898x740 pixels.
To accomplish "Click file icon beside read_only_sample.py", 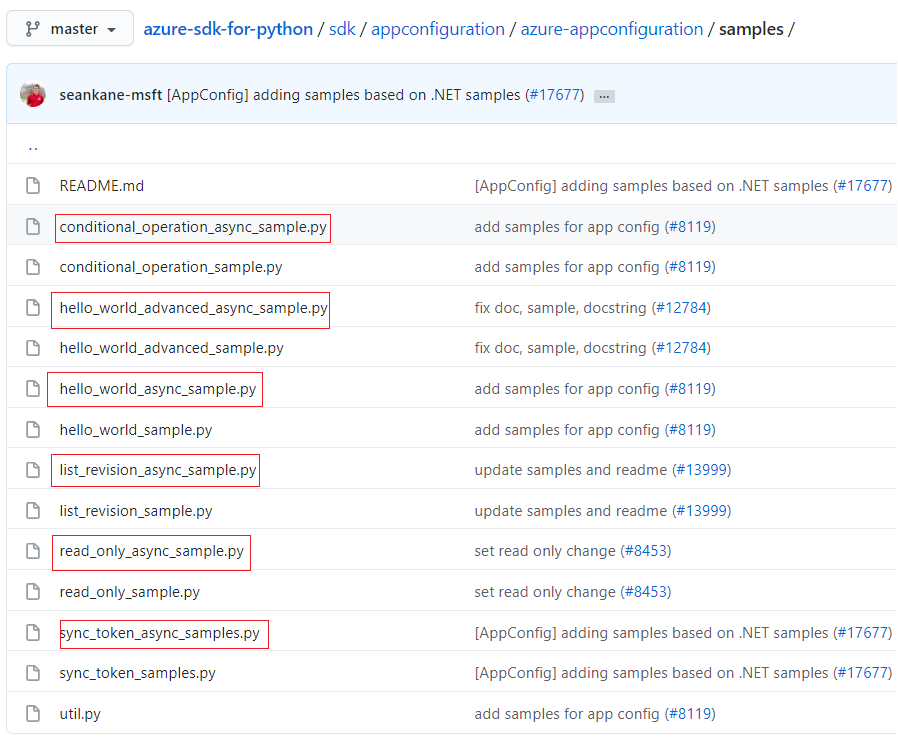I will tap(33, 592).
